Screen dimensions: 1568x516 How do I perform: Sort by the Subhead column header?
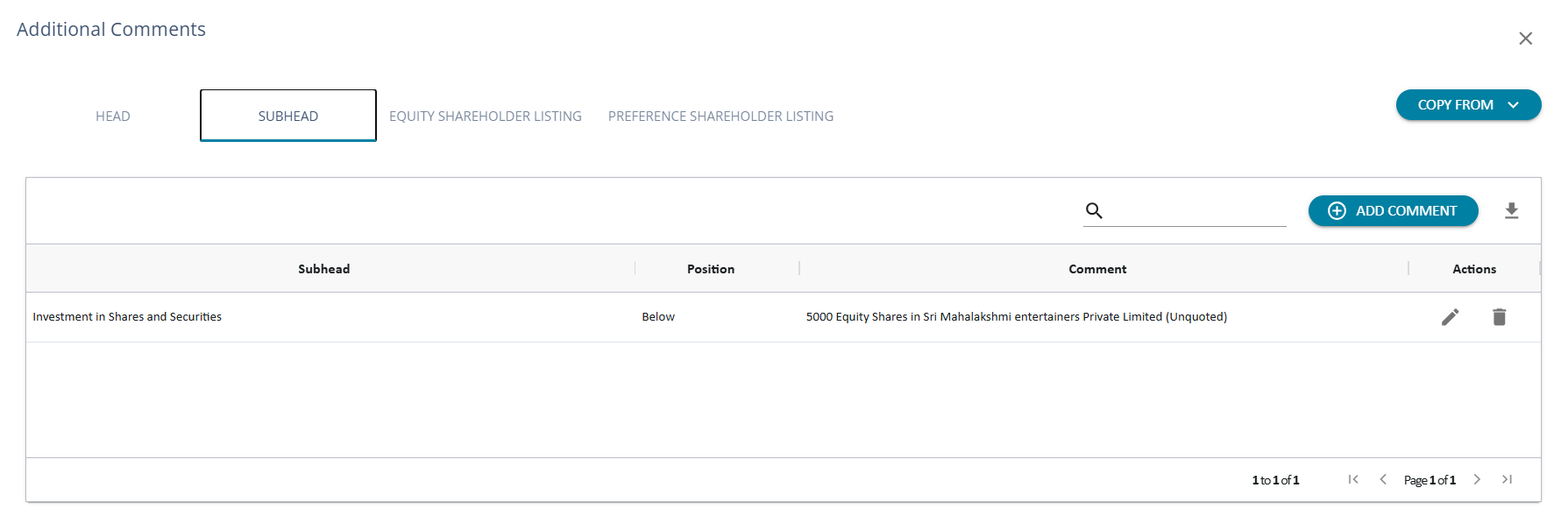(x=324, y=269)
